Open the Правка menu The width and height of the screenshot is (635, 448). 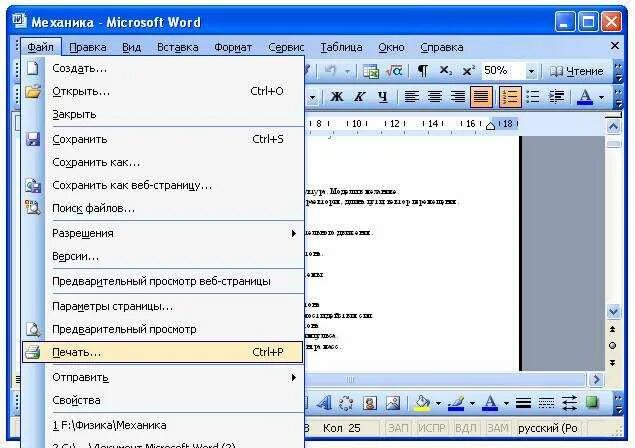88,47
